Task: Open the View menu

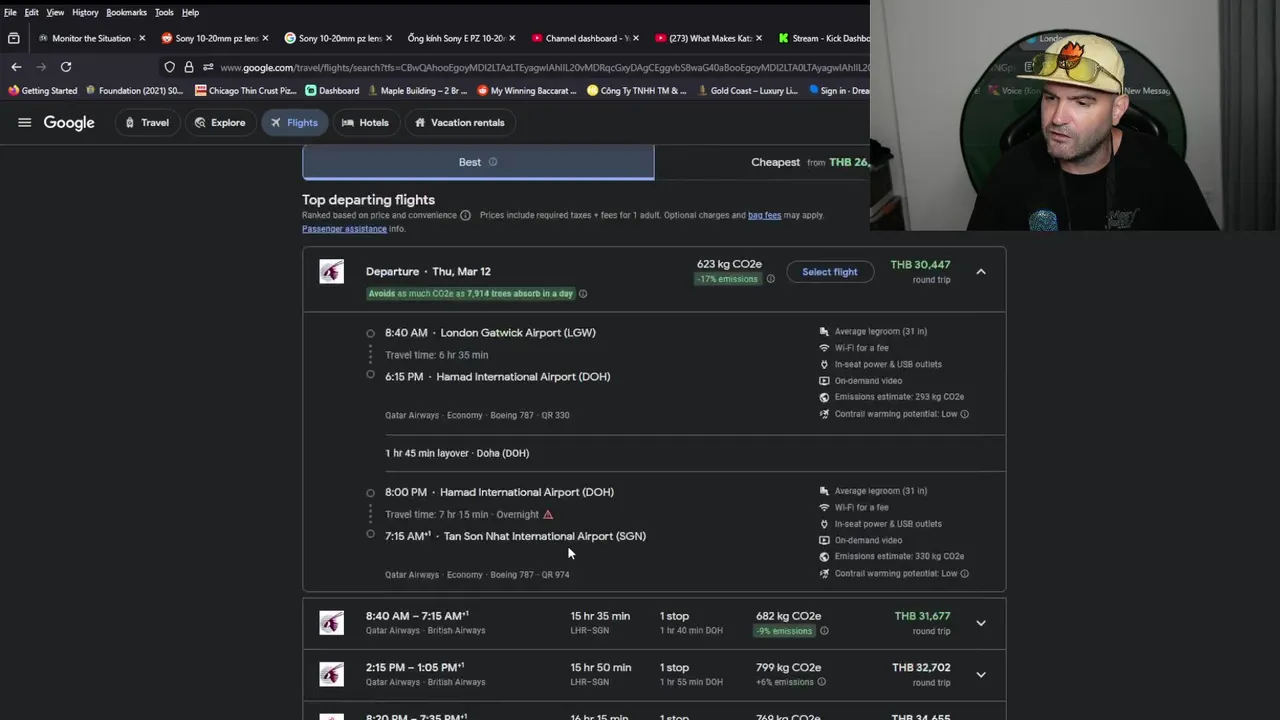Action: click(55, 12)
